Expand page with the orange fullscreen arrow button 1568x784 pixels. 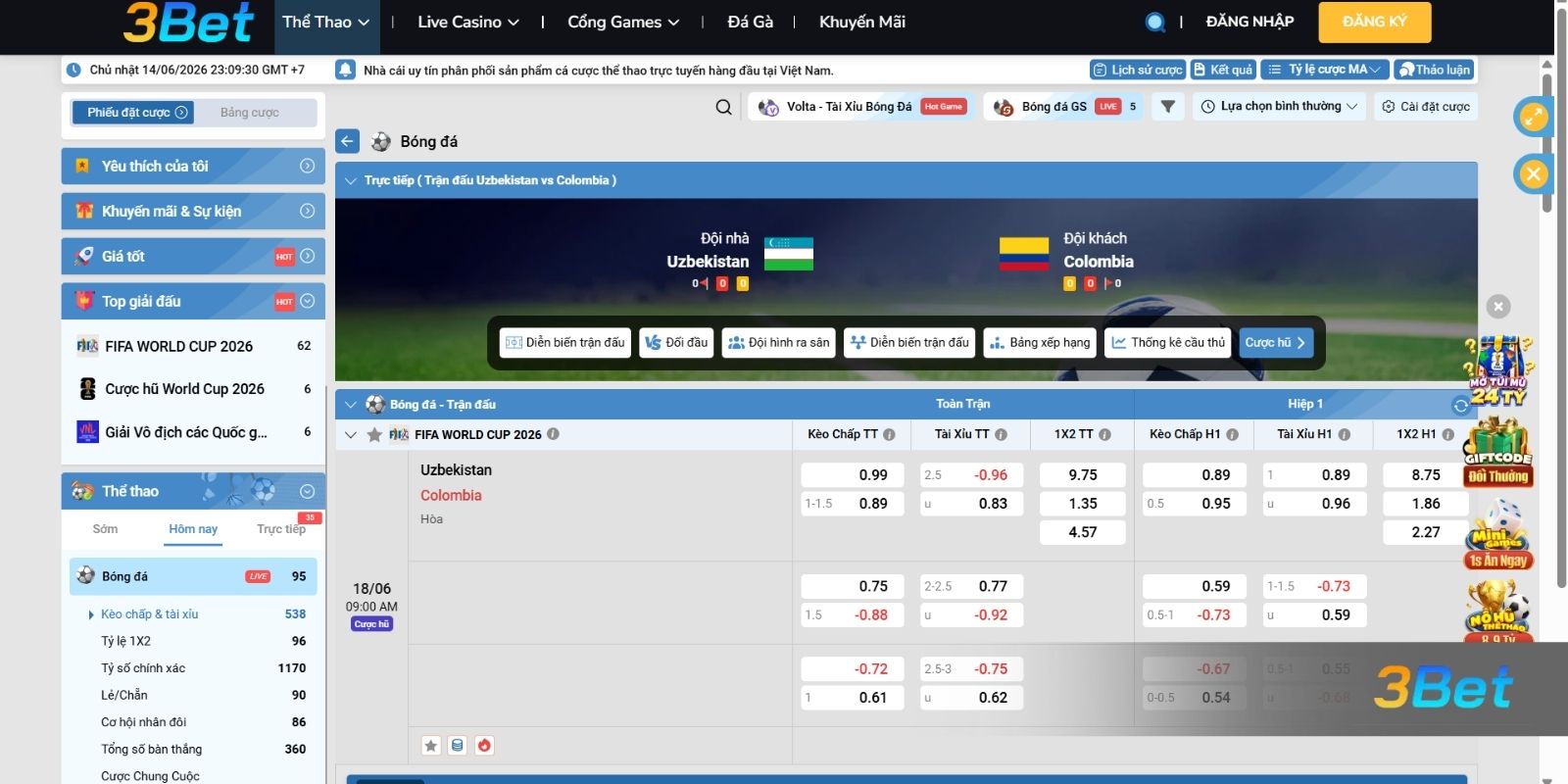point(1534,118)
